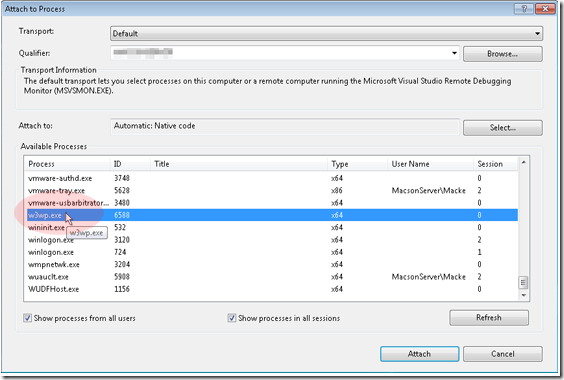
Task: Select the wmpnetwk.exe process row
Action: [272, 264]
